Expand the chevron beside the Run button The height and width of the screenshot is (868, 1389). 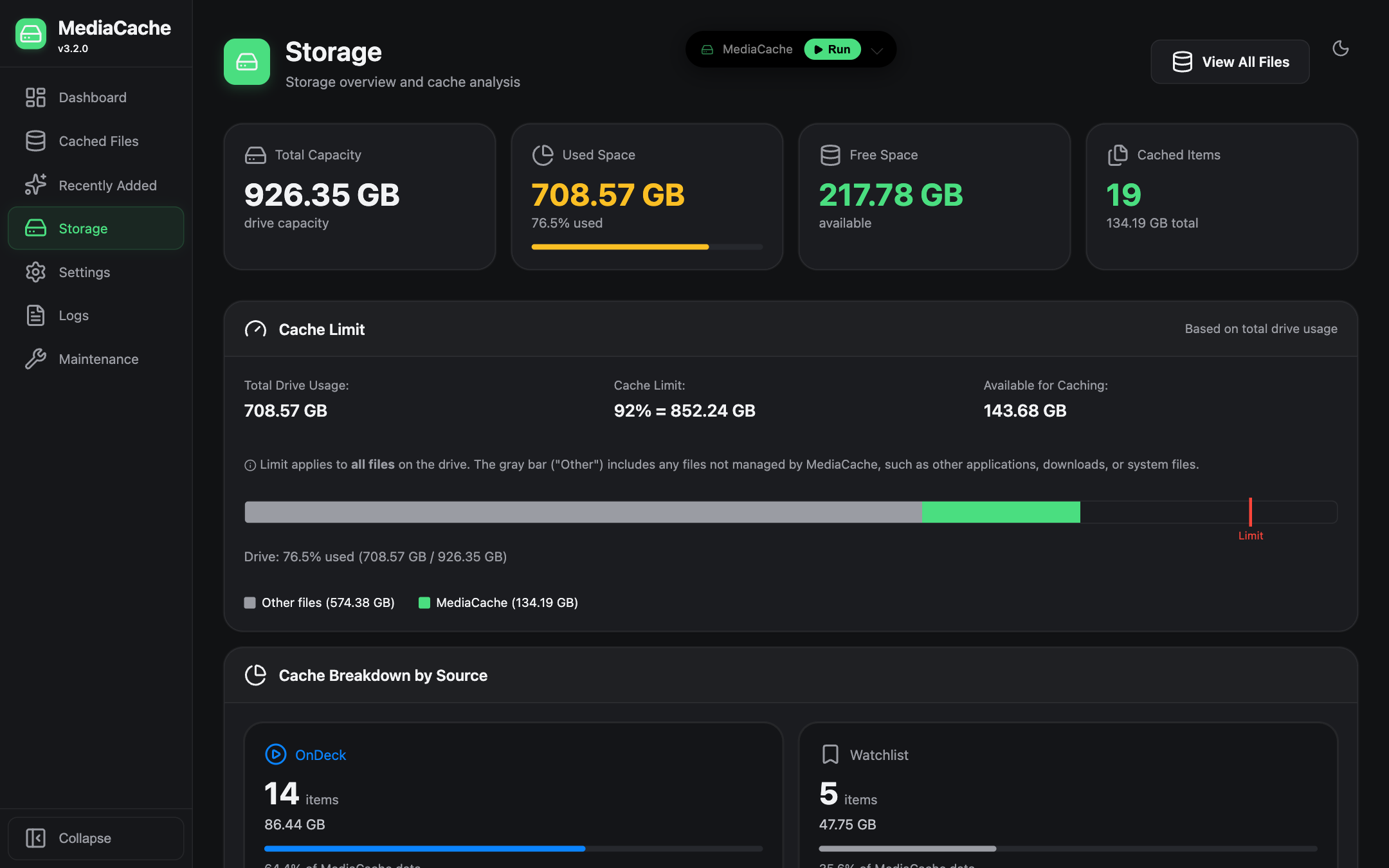[x=876, y=50]
